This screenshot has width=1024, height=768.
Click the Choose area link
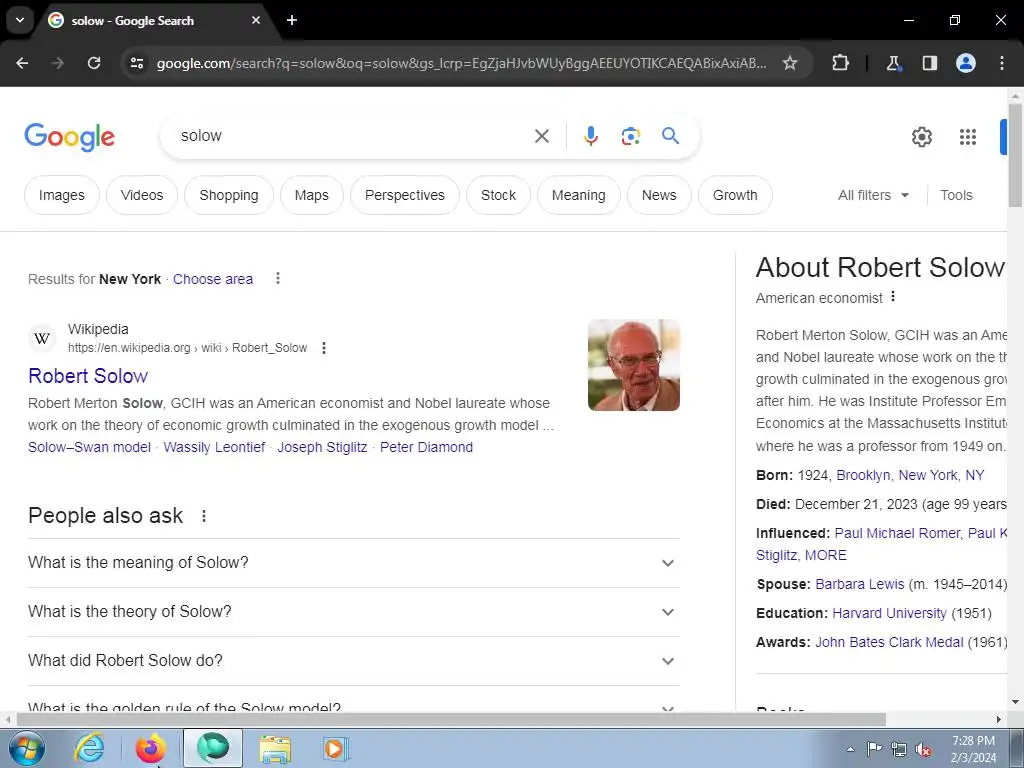pyautogui.click(x=213, y=279)
